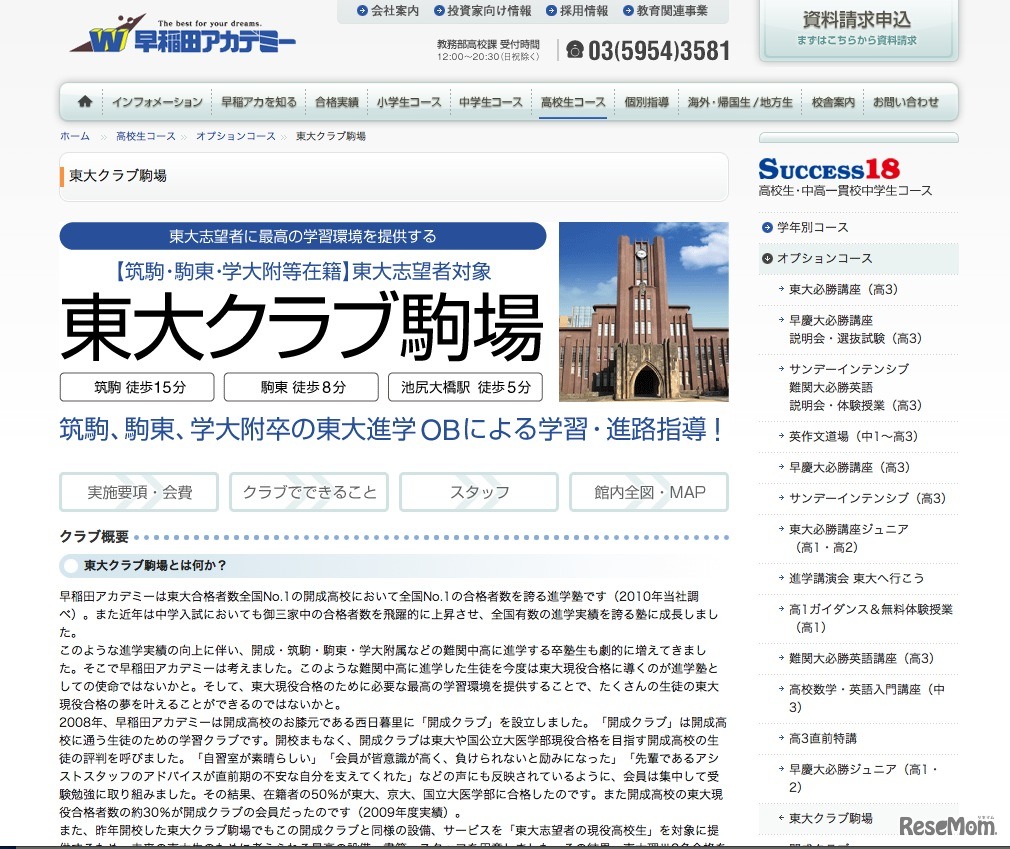
Task: Click the スタッフ button
Action: [x=479, y=492]
